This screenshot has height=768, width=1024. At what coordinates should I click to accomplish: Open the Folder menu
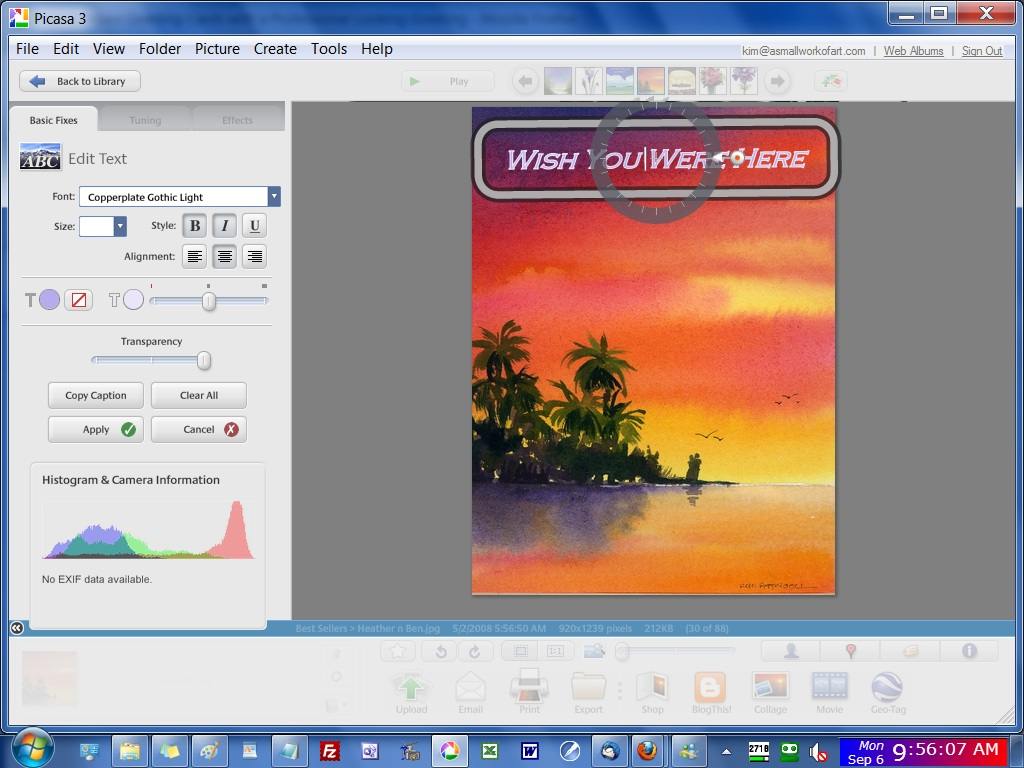[160, 49]
